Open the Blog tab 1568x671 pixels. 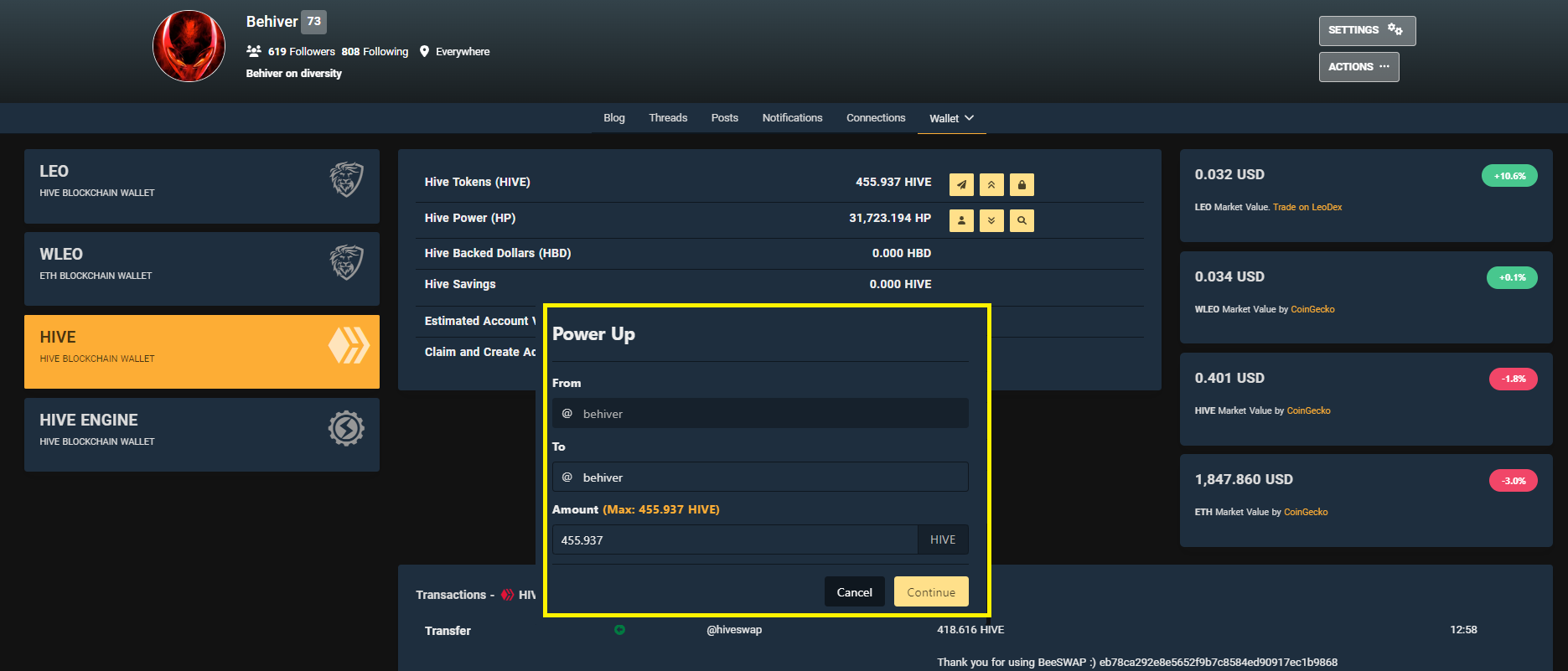[614, 118]
